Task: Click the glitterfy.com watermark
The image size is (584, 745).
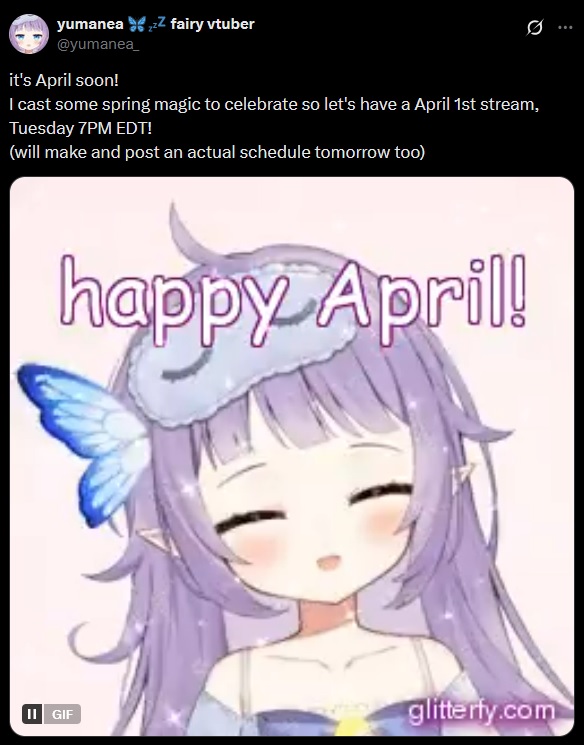Action: (481, 711)
